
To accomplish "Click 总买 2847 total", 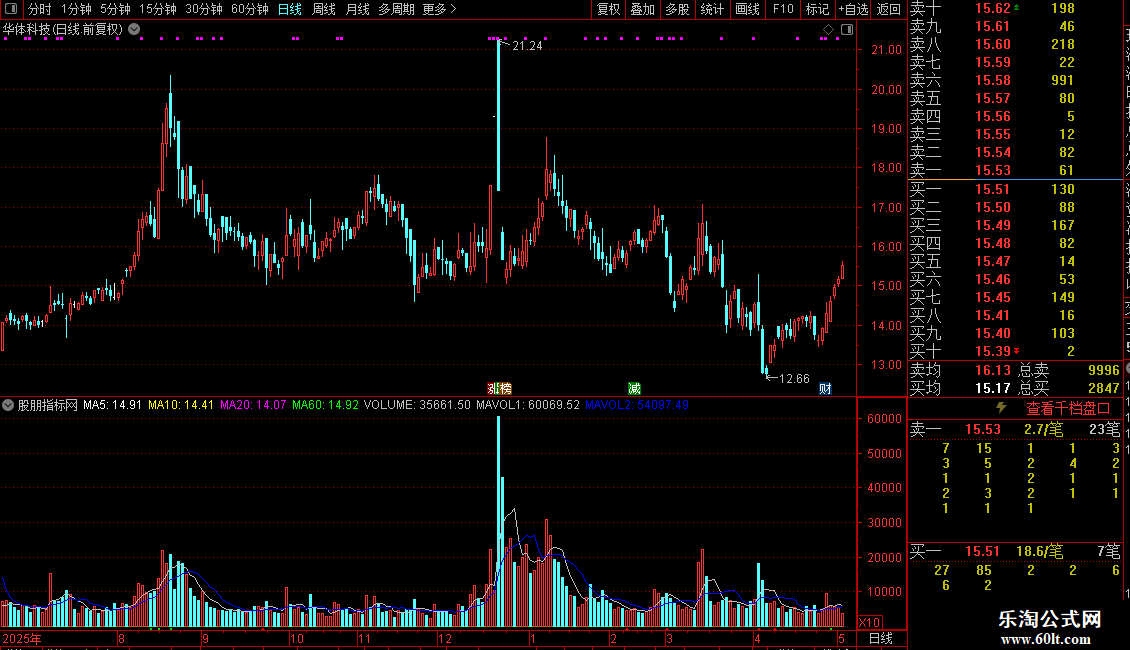I will click(x=1069, y=388).
